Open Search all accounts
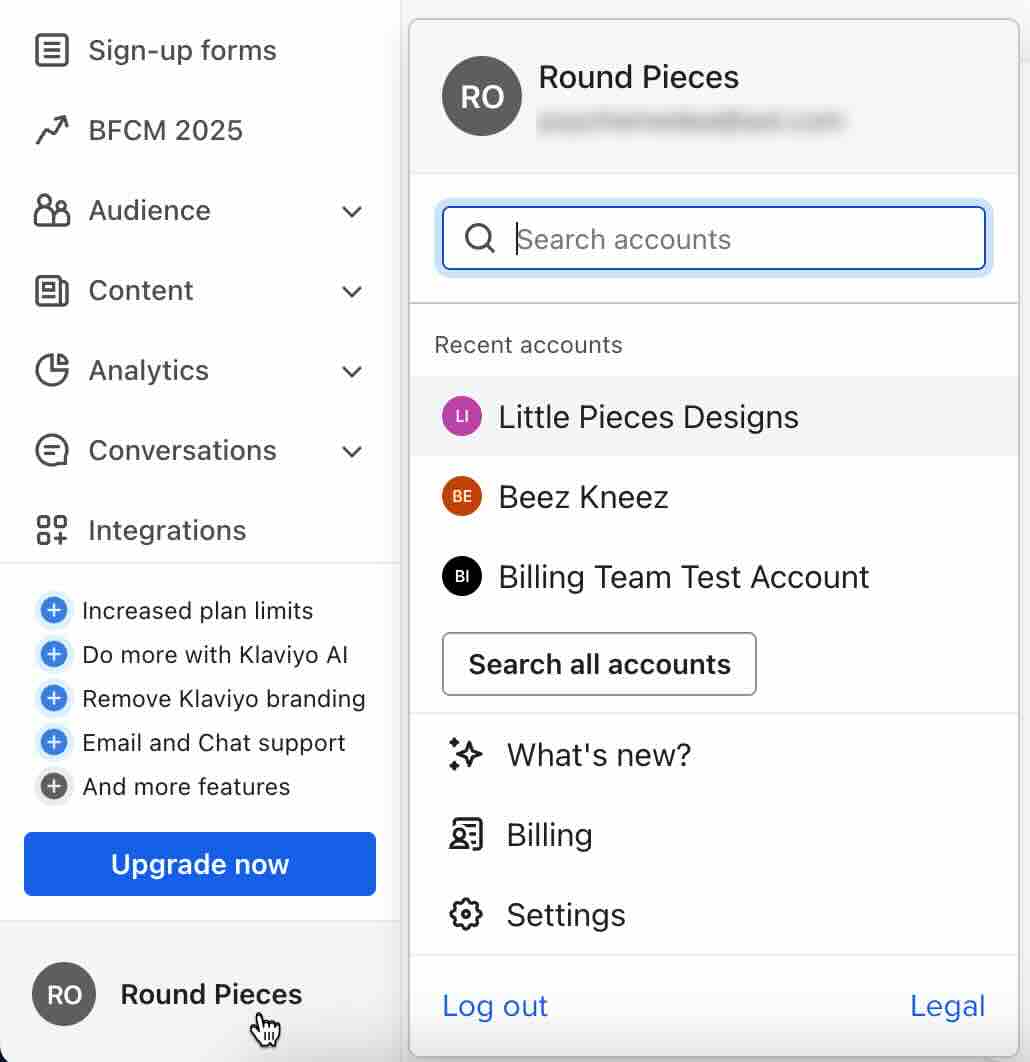Screen dimensions: 1030x1062 [x=598, y=664]
